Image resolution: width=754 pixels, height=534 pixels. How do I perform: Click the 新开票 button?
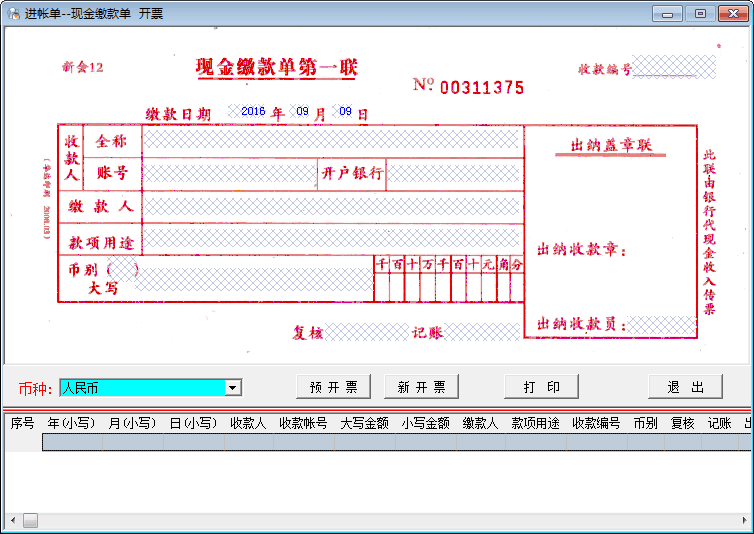click(x=421, y=387)
